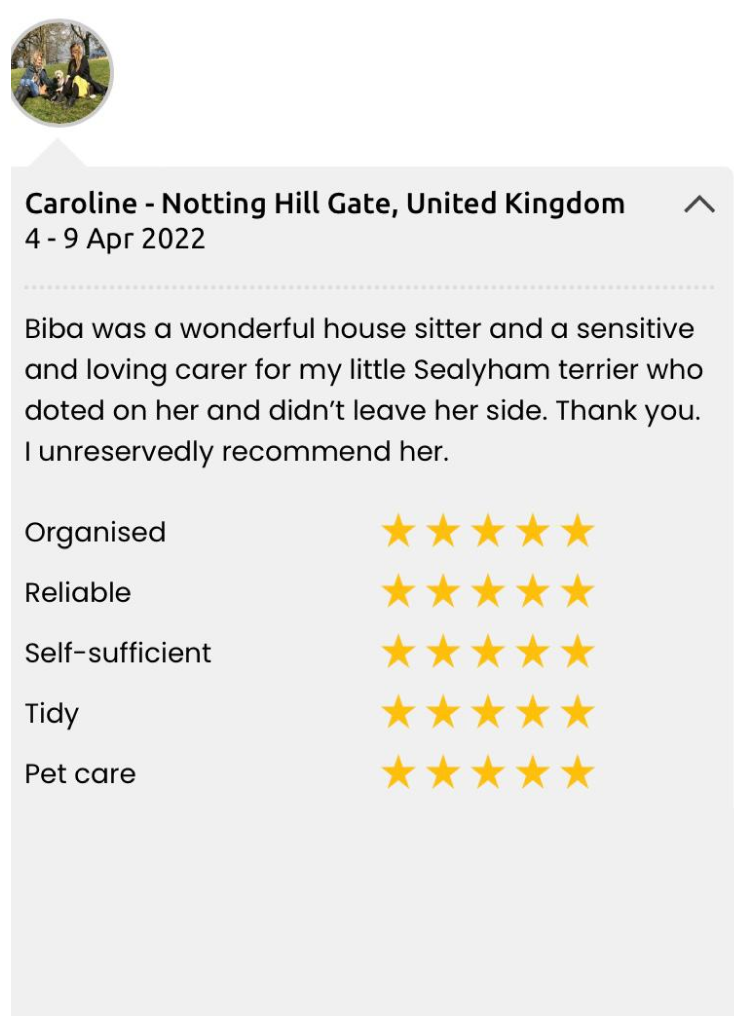745x1024 pixels.
Task: Click the second star for Self-sufficient
Action: pos(443,653)
